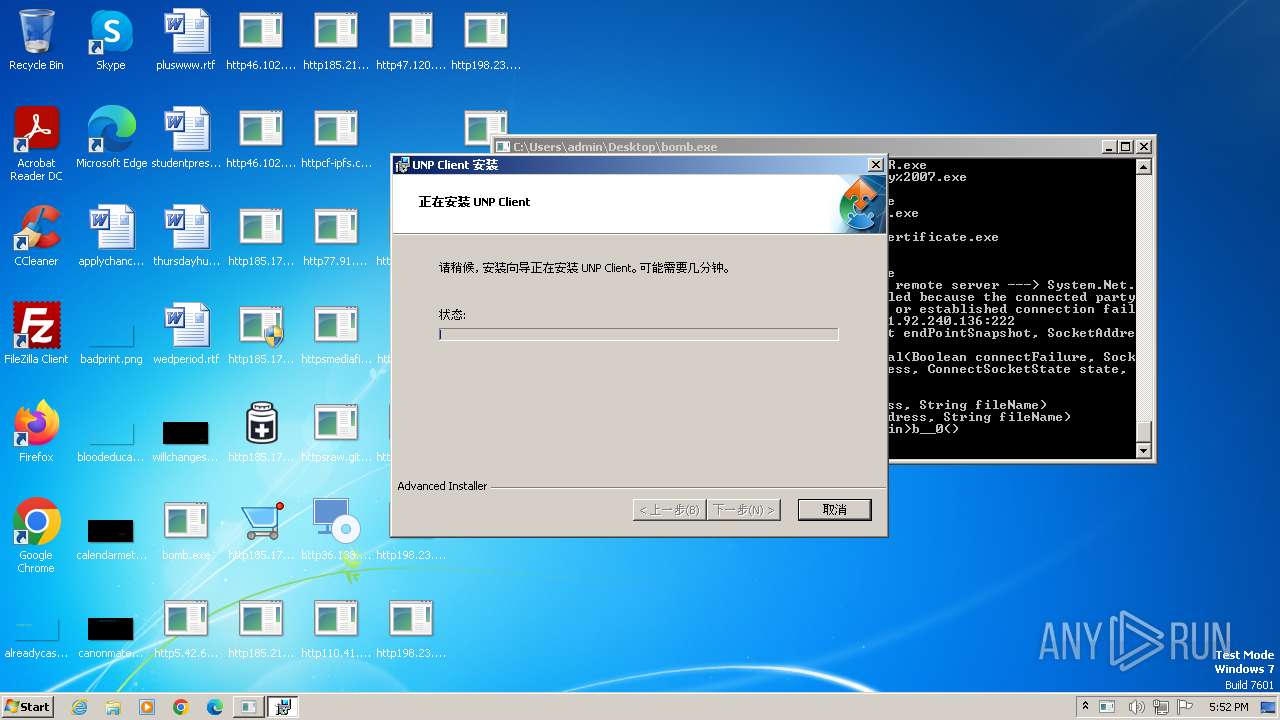Image resolution: width=1280 pixels, height=720 pixels.
Task: Select the wedperiod.rtf file icon
Action: 186,334
